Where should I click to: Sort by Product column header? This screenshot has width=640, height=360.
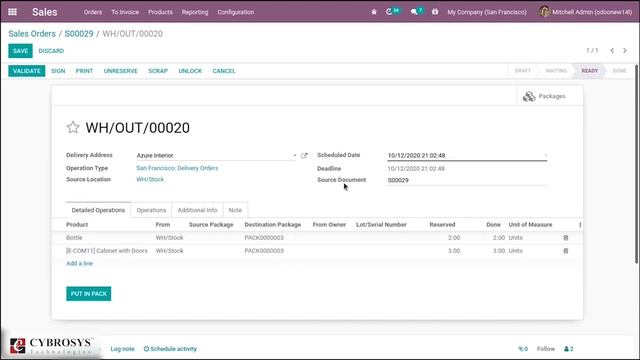pos(77,225)
